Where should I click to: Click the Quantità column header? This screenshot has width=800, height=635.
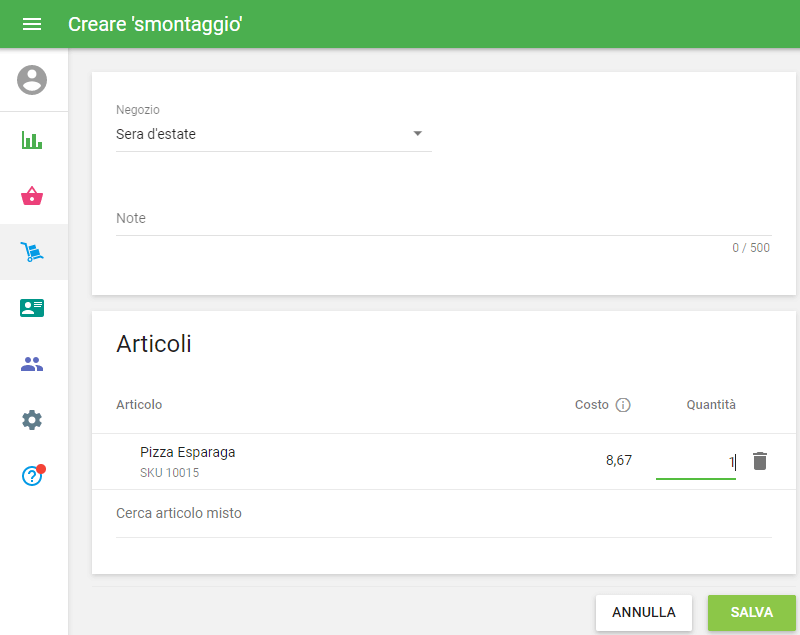tap(710, 405)
